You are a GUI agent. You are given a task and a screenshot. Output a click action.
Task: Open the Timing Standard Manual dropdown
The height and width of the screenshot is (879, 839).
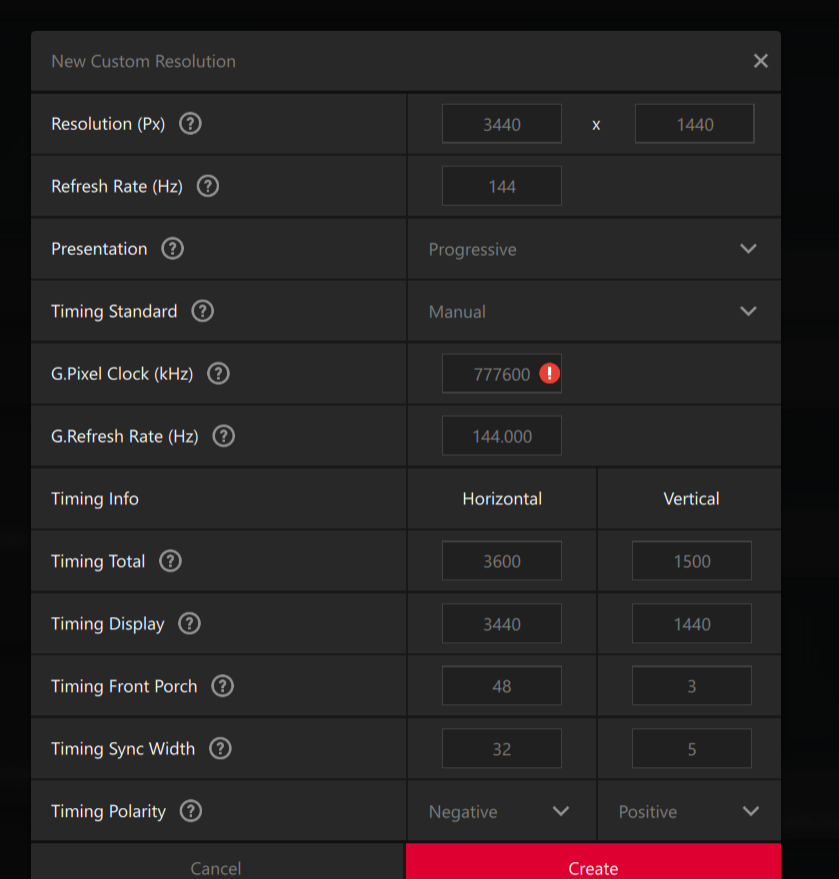pyautogui.click(x=593, y=311)
